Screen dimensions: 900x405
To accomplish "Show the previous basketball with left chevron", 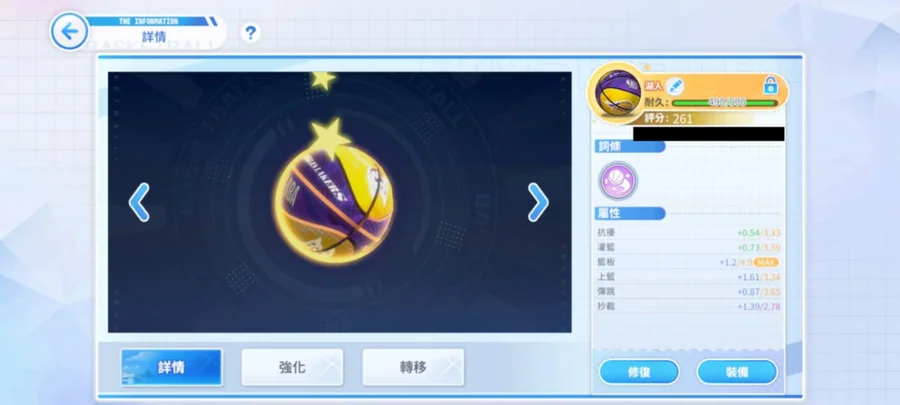I will tap(139, 202).
